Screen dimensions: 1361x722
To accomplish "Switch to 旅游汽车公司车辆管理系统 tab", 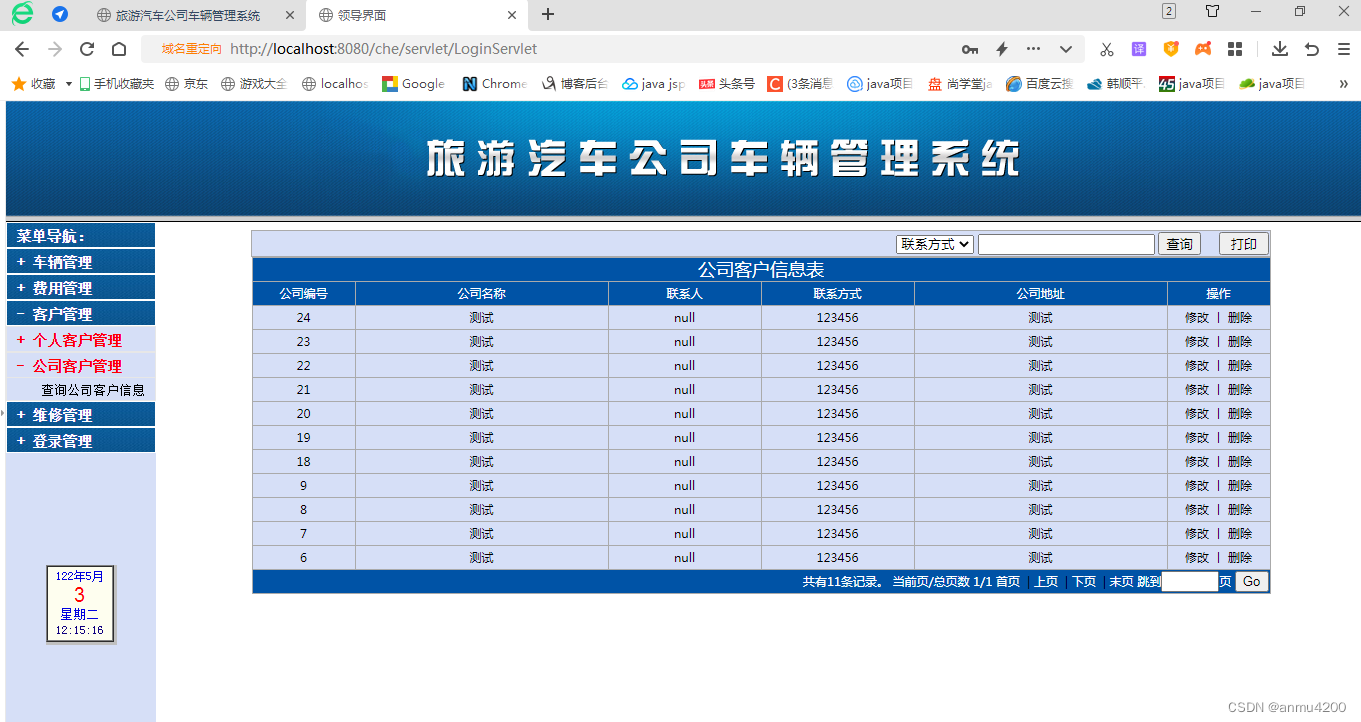I will tap(188, 15).
